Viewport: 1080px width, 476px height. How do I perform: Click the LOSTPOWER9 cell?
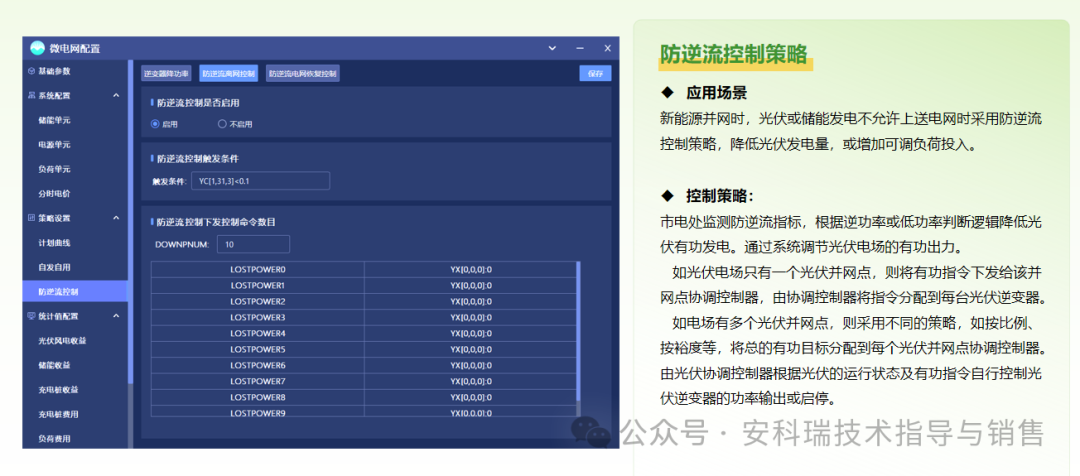[x=258, y=413]
